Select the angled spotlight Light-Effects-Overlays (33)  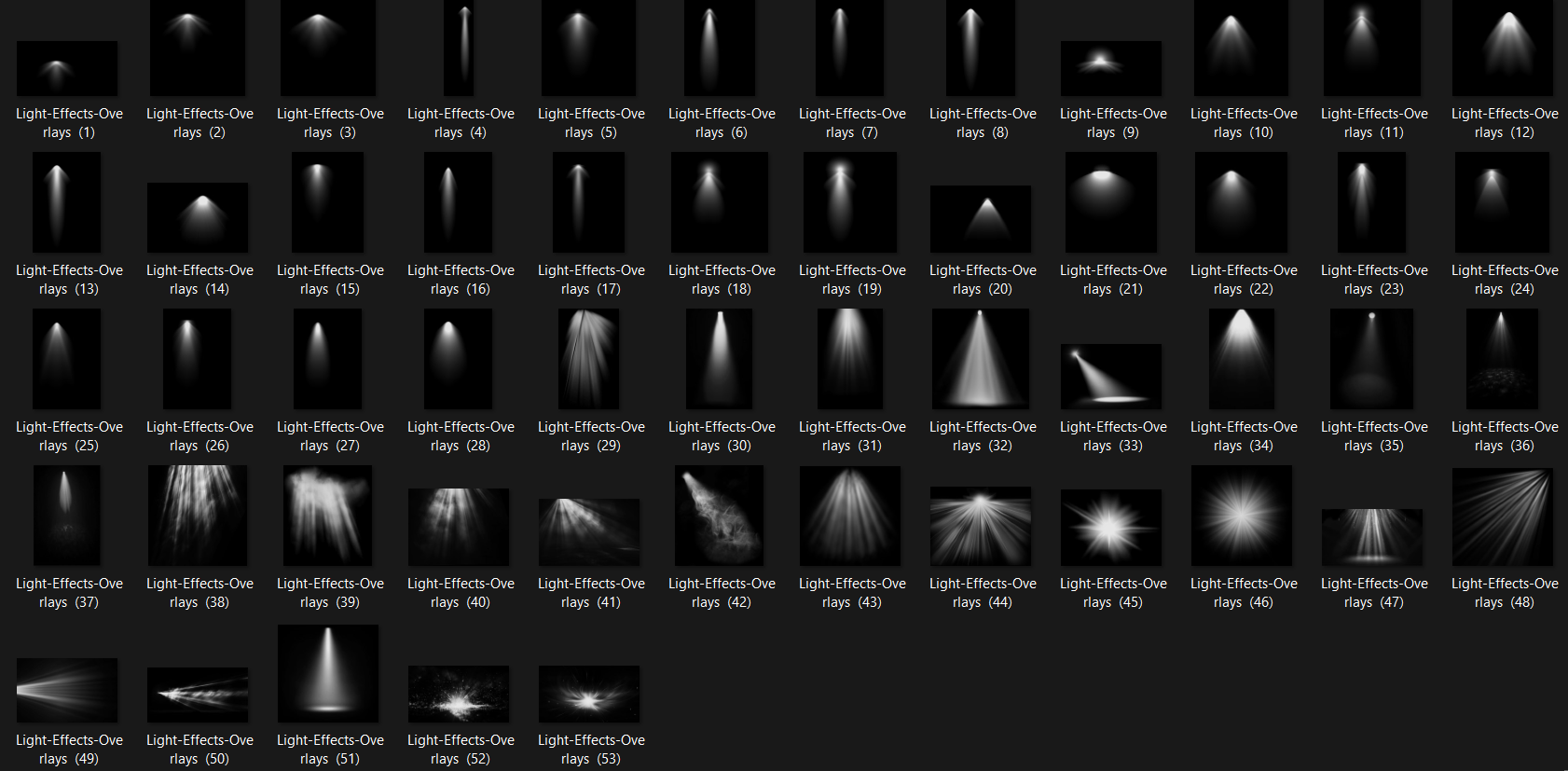tap(1111, 376)
